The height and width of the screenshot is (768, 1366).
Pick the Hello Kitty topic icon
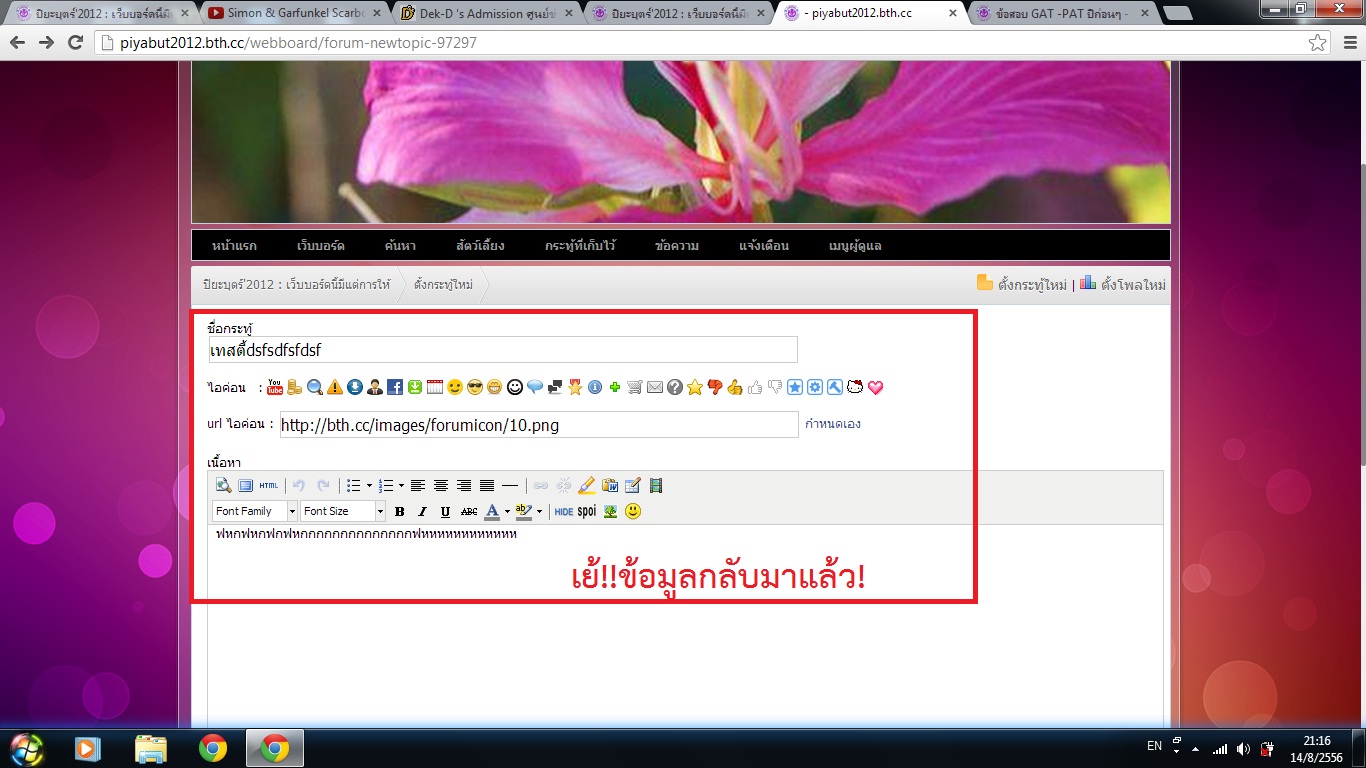coord(855,387)
